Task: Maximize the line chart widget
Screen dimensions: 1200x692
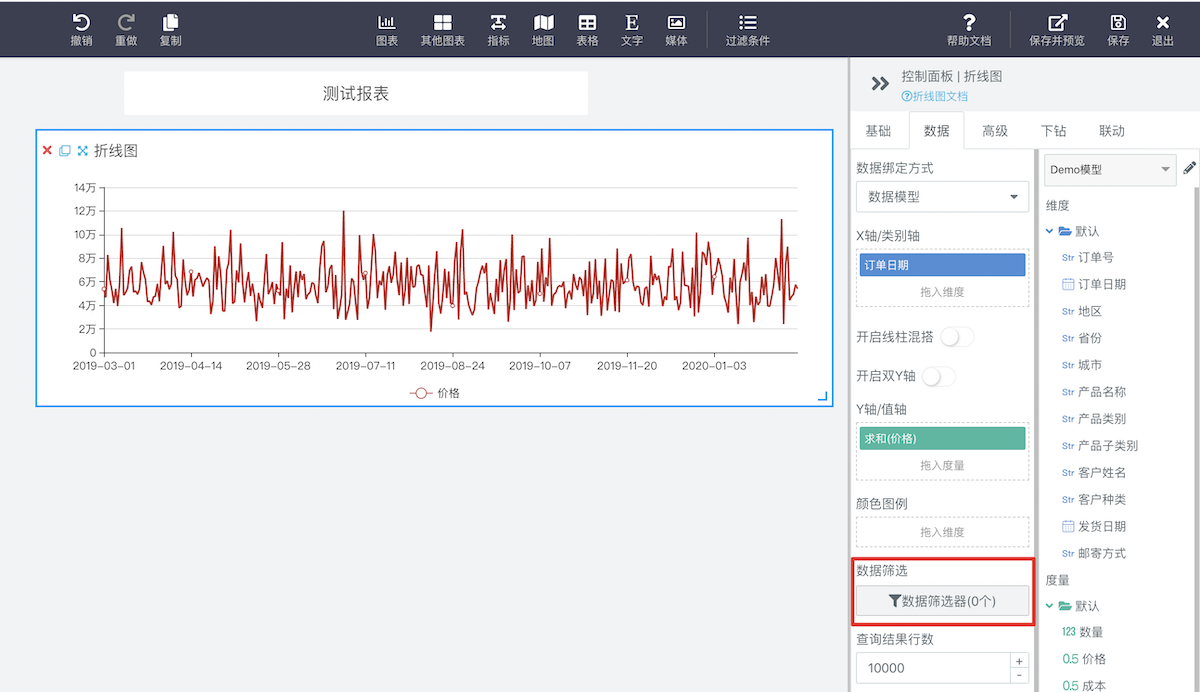Action: tap(83, 150)
